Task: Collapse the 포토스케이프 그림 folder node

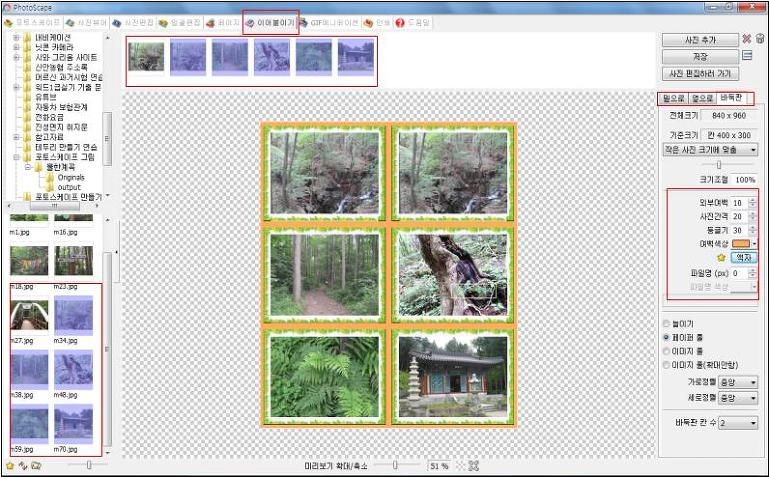Action: [x=16, y=157]
